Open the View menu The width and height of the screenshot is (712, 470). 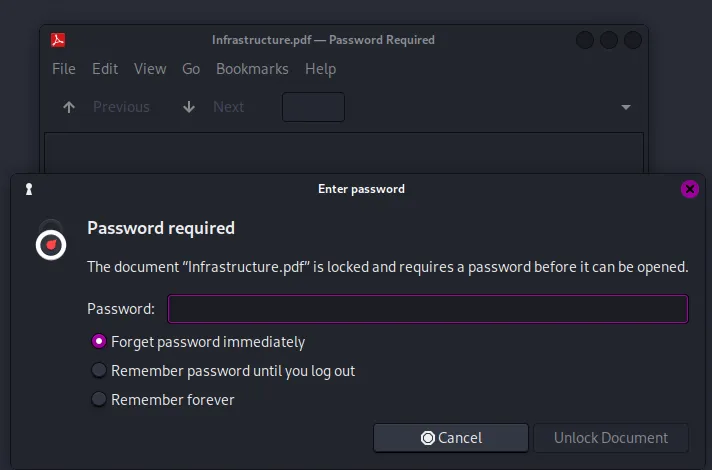click(150, 69)
